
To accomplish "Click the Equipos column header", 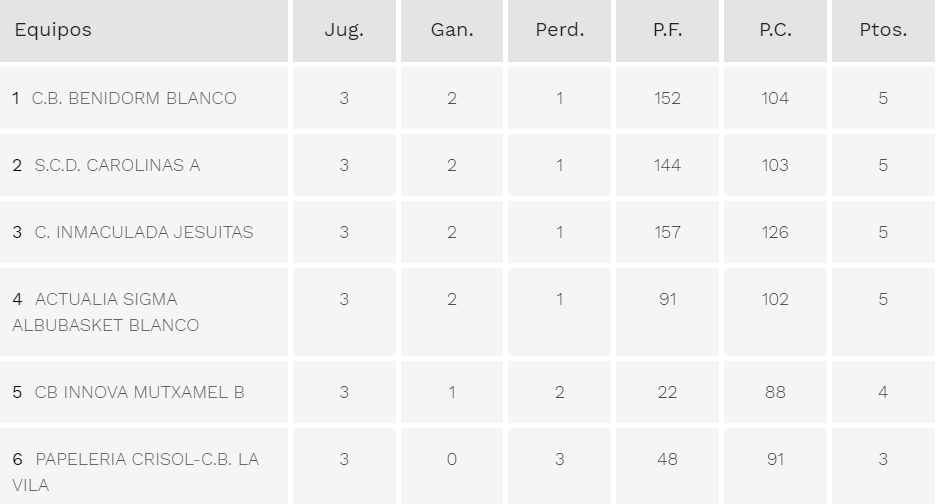I will coord(53,30).
